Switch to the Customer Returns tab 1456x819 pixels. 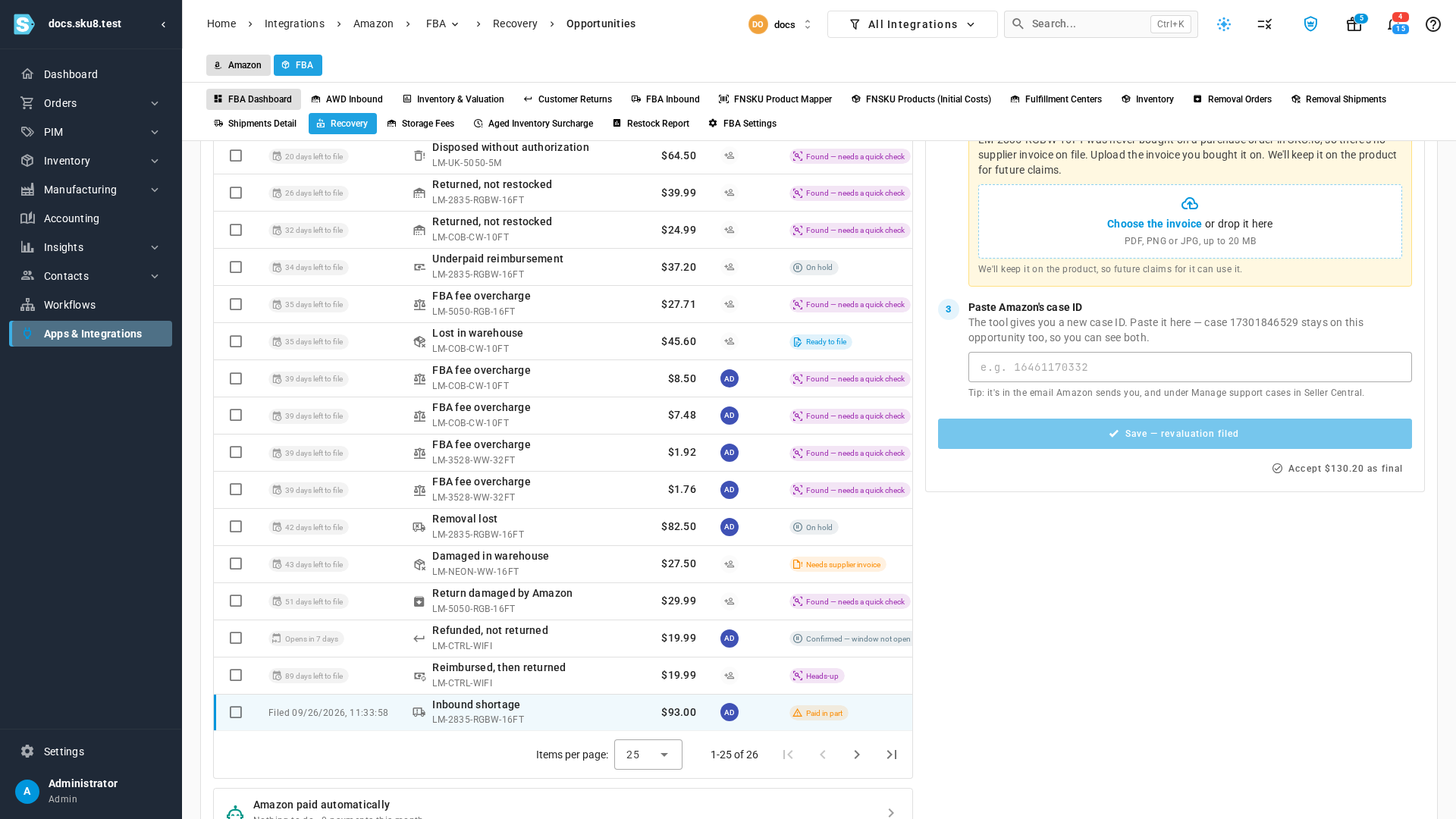point(567,99)
